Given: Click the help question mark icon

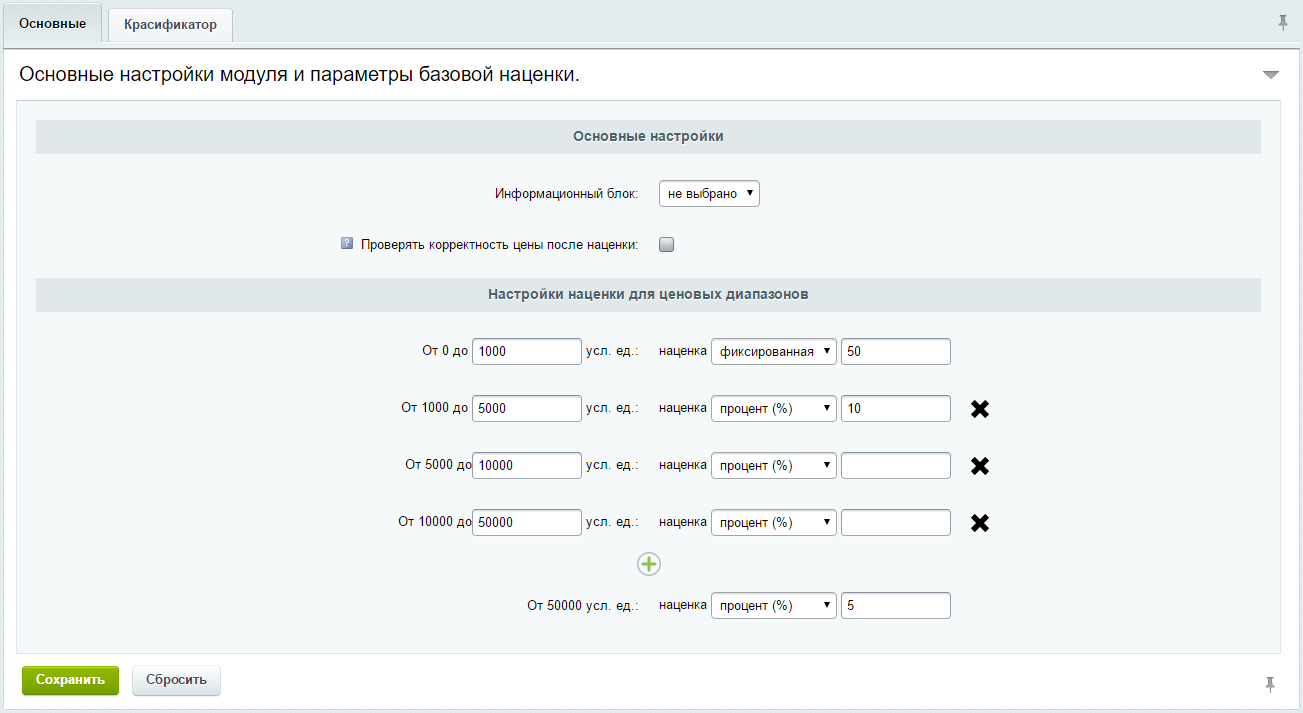Looking at the screenshot, I should [347, 243].
